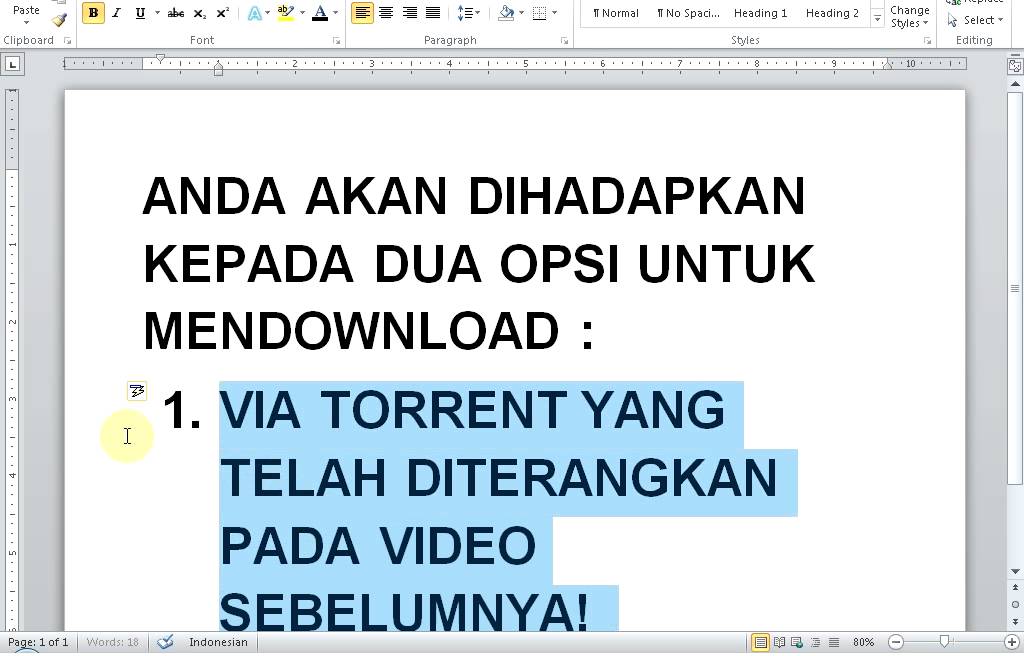
Task: Switch to Full Screen Reading view
Action: coord(779,642)
